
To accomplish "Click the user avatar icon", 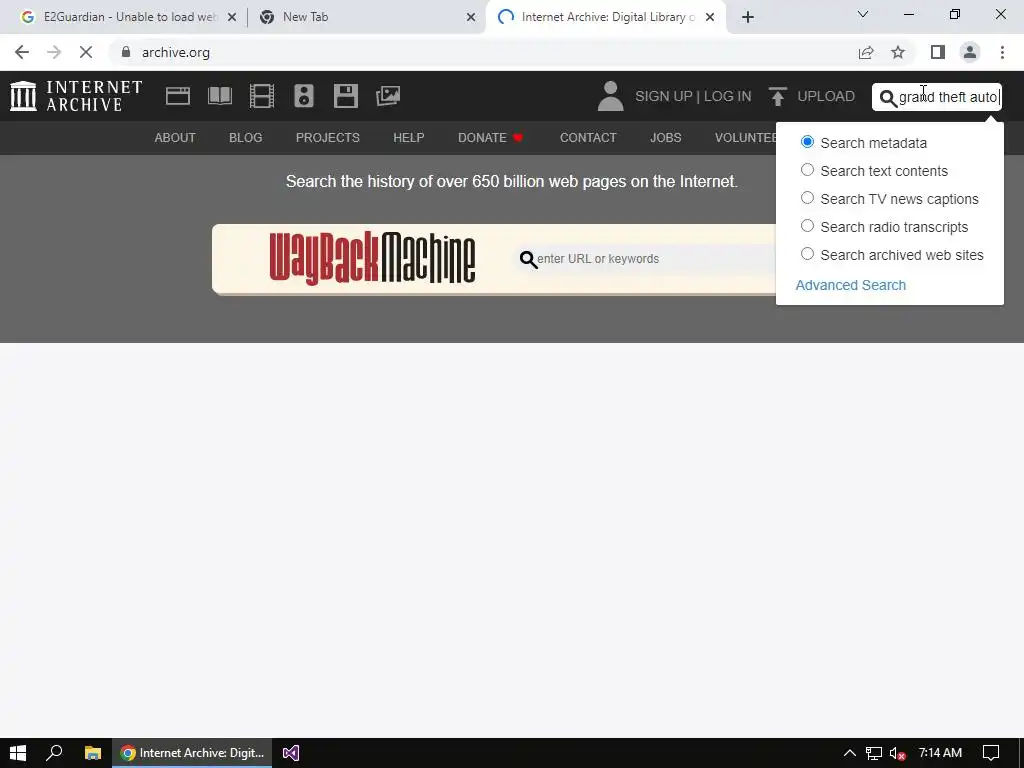I will [611, 96].
